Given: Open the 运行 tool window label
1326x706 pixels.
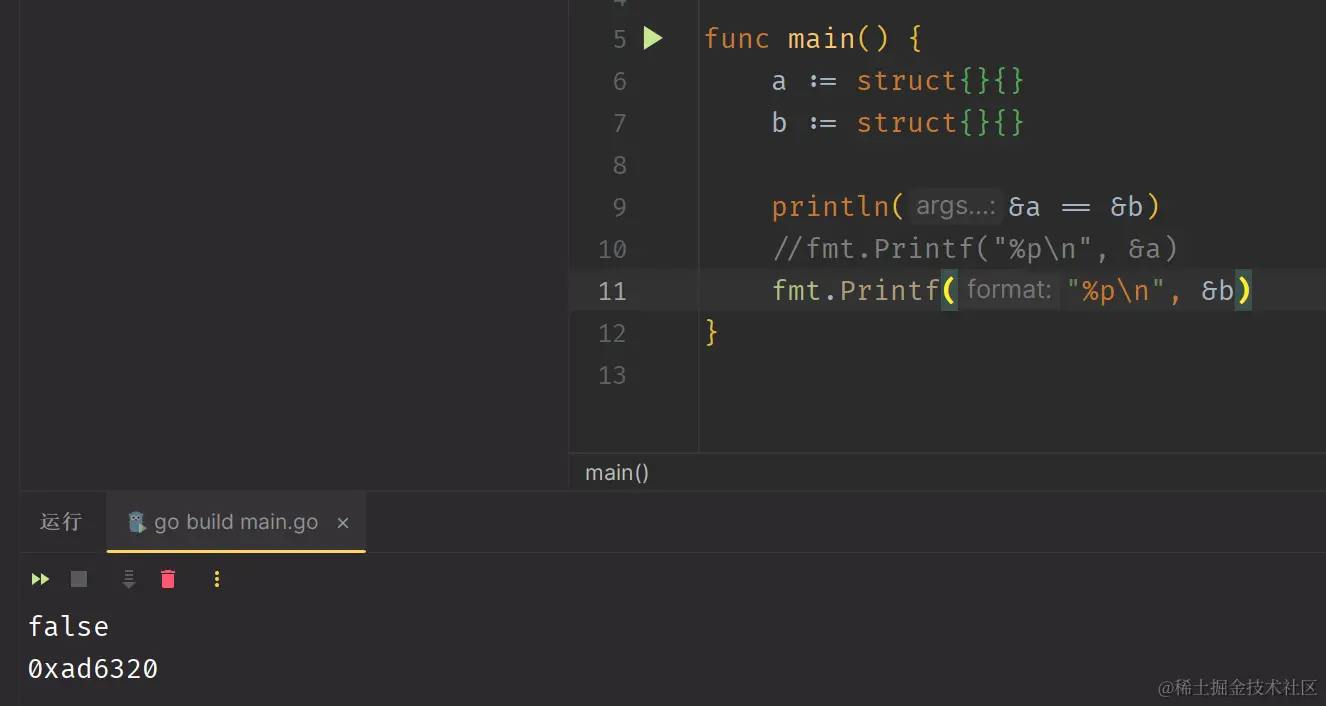Looking at the screenshot, I should (61, 522).
